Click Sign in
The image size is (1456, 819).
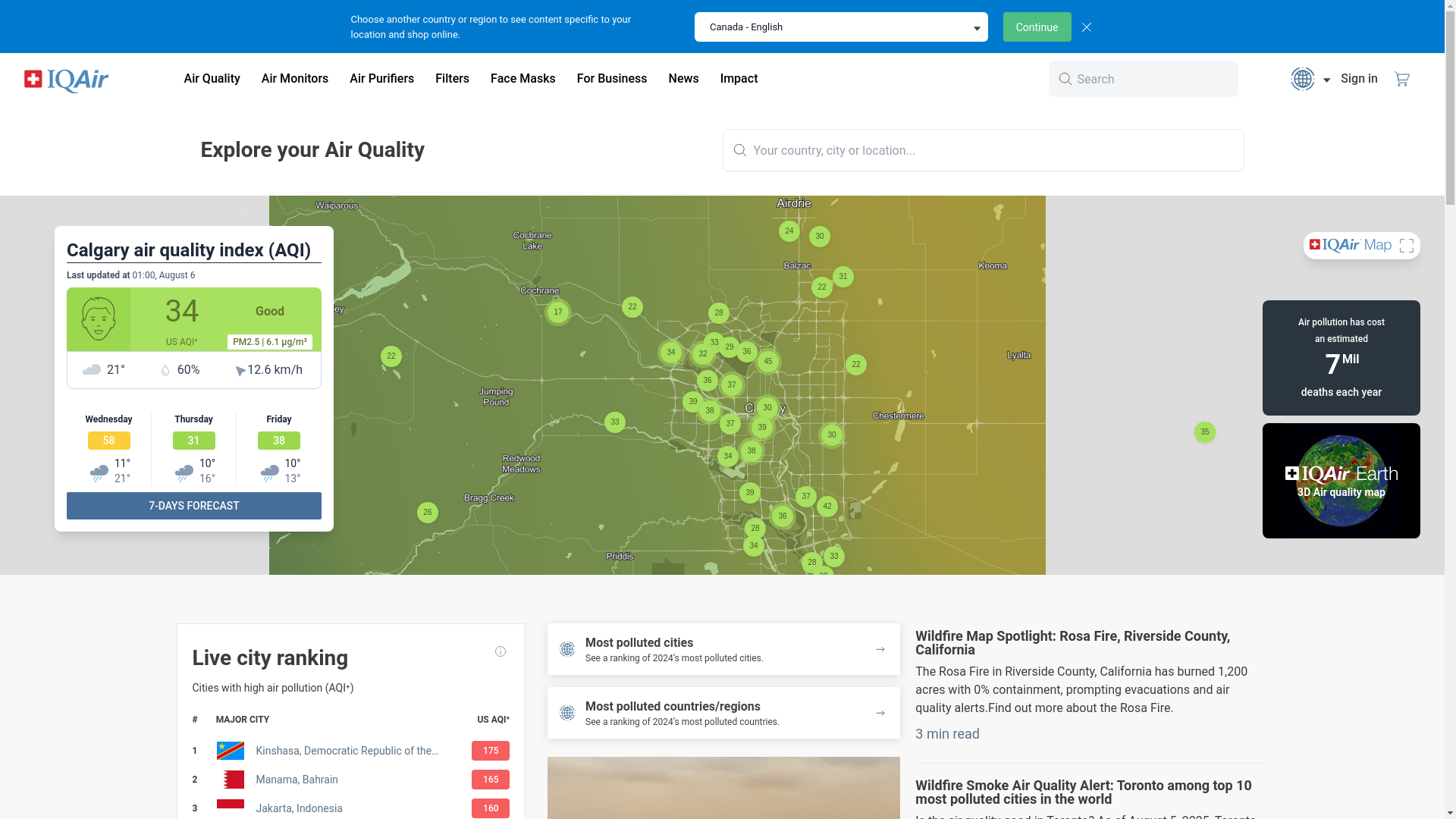coord(1359,79)
